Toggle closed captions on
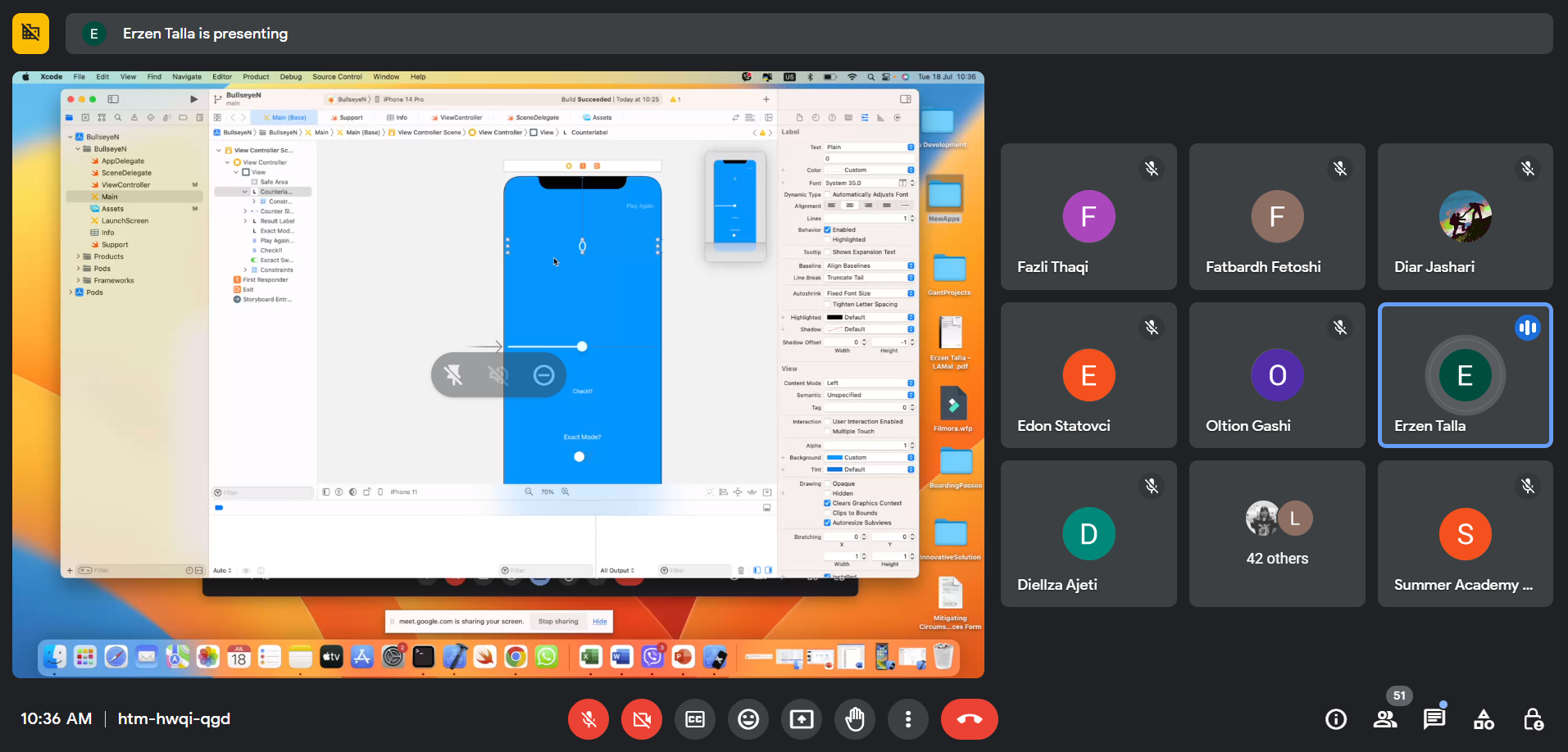This screenshot has height=752, width=1568. (695, 719)
